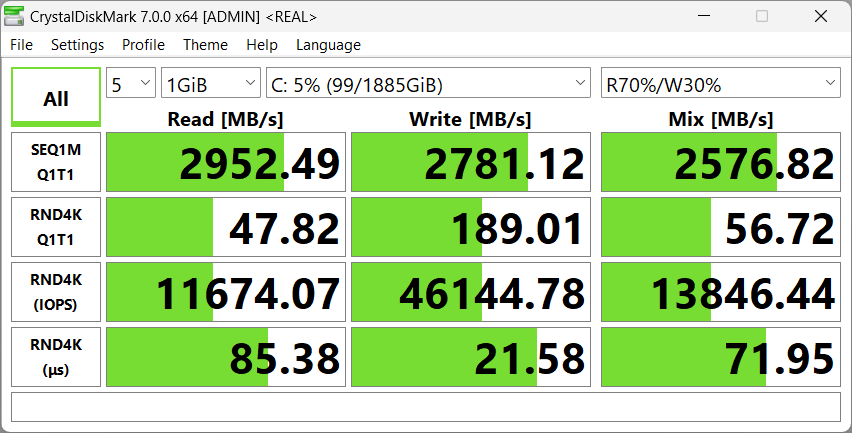The width and height of the screenshot is (852, 433).
Task: Click the Read [MB/s] column header
Action: [x=225, y=119]
